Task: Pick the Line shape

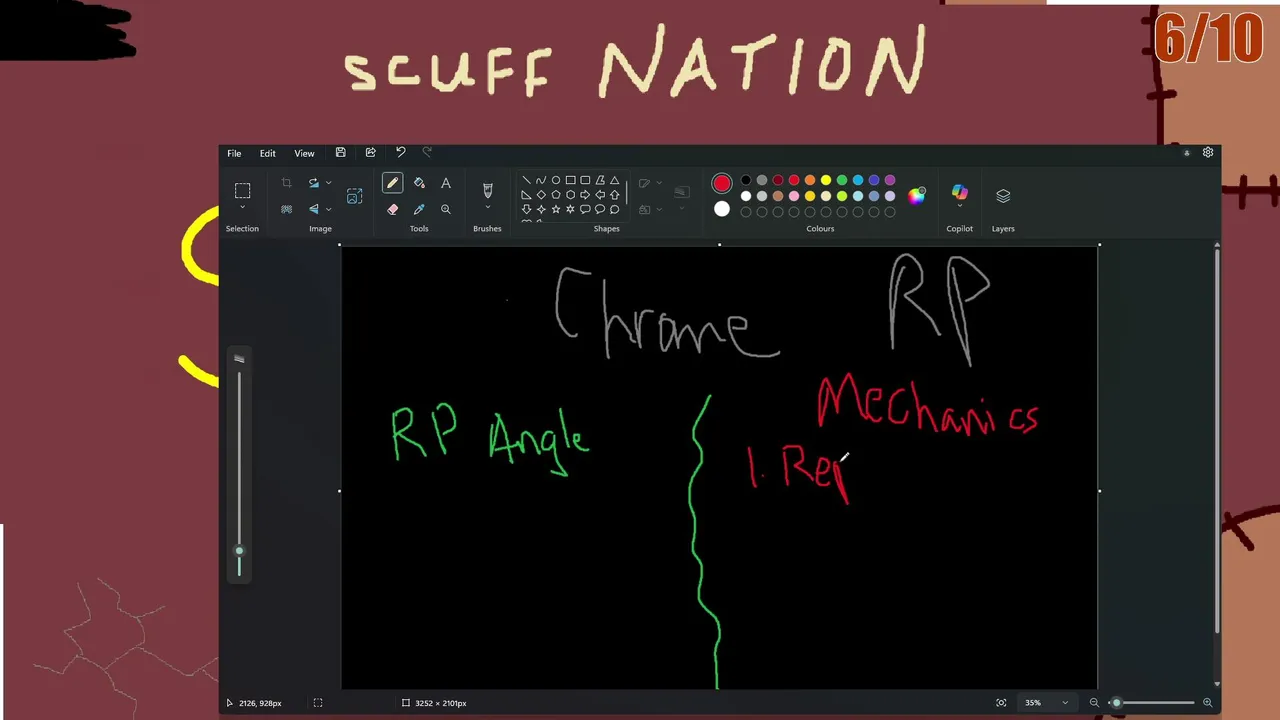Action: point(526,181)
